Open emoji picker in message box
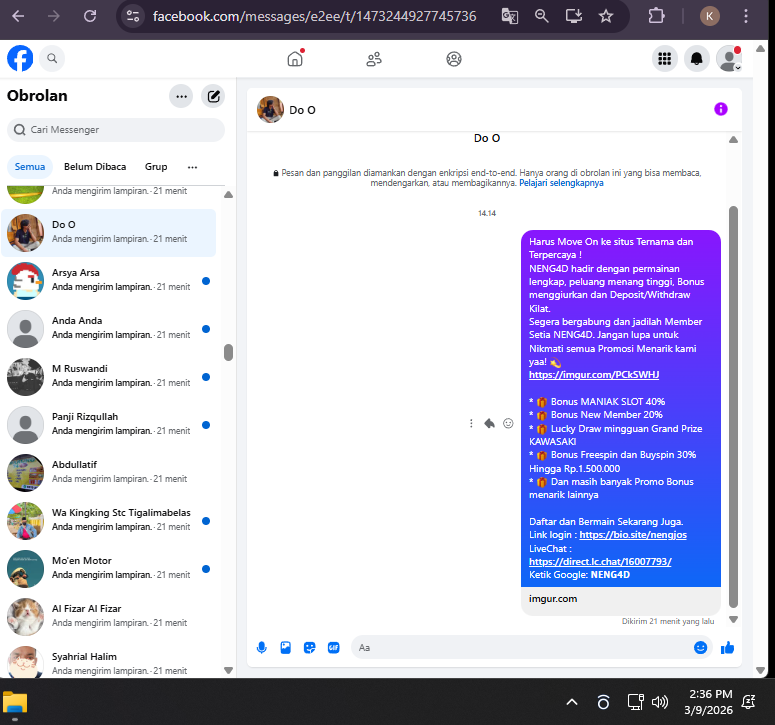The width and height of the screenshot is (775, 725). [x=700, y=647]
